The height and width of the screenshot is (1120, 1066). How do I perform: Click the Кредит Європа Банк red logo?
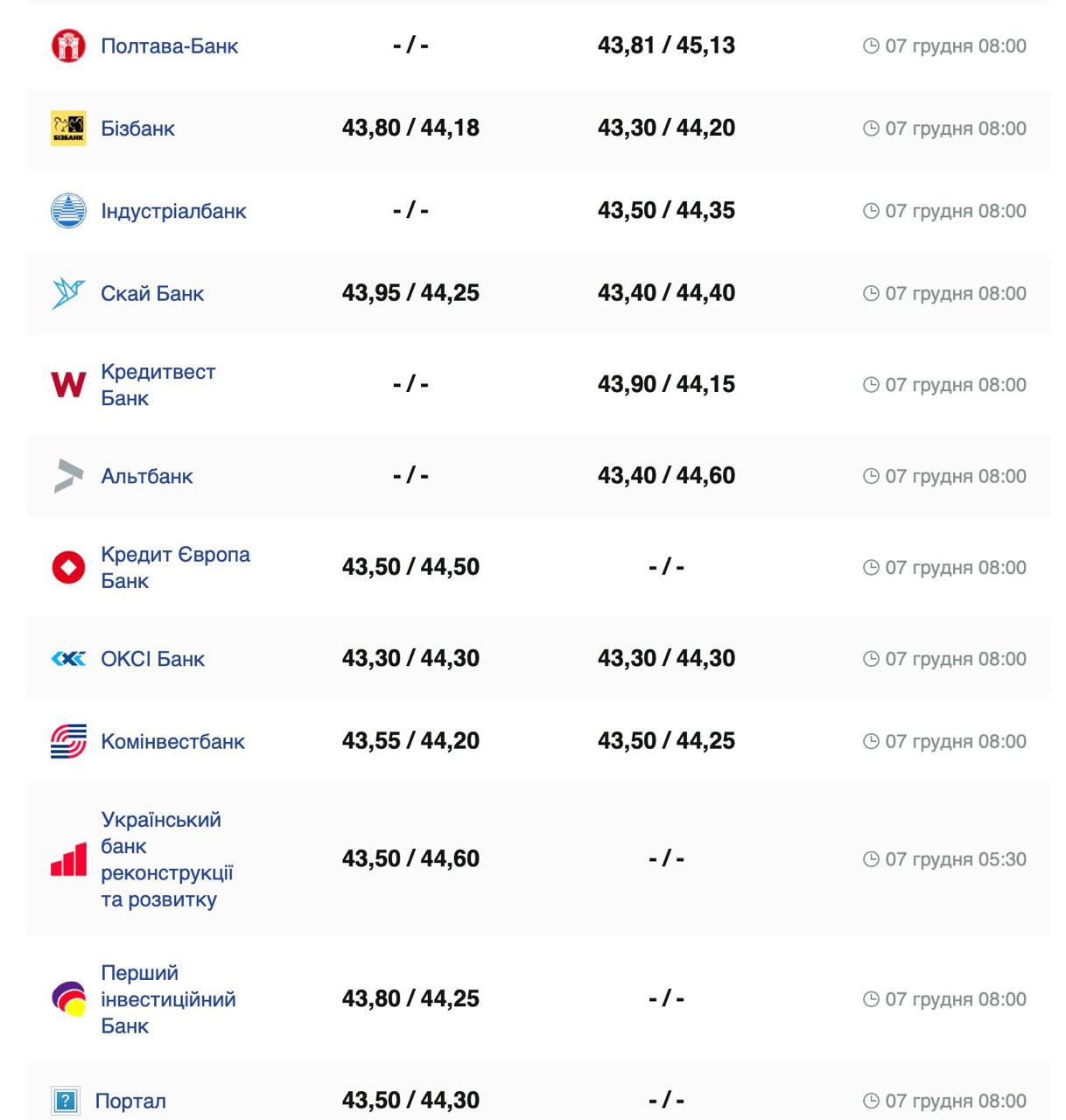point(68,567)
